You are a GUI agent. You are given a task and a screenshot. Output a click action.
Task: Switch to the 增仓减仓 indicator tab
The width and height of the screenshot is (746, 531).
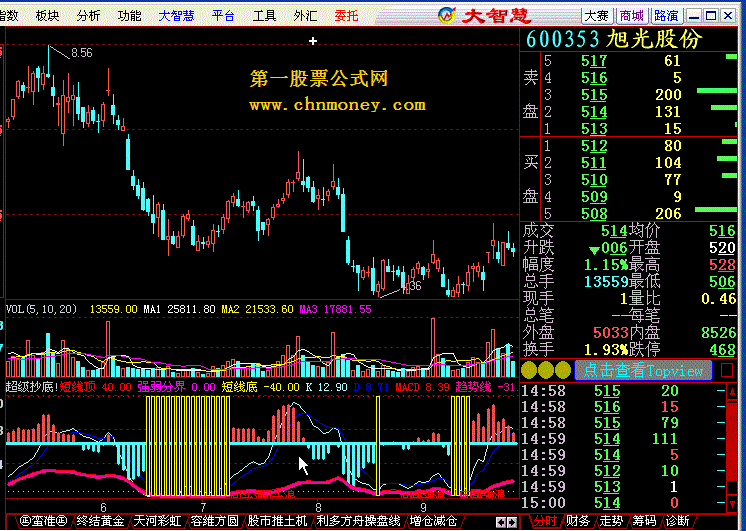[x=433, y=521]
